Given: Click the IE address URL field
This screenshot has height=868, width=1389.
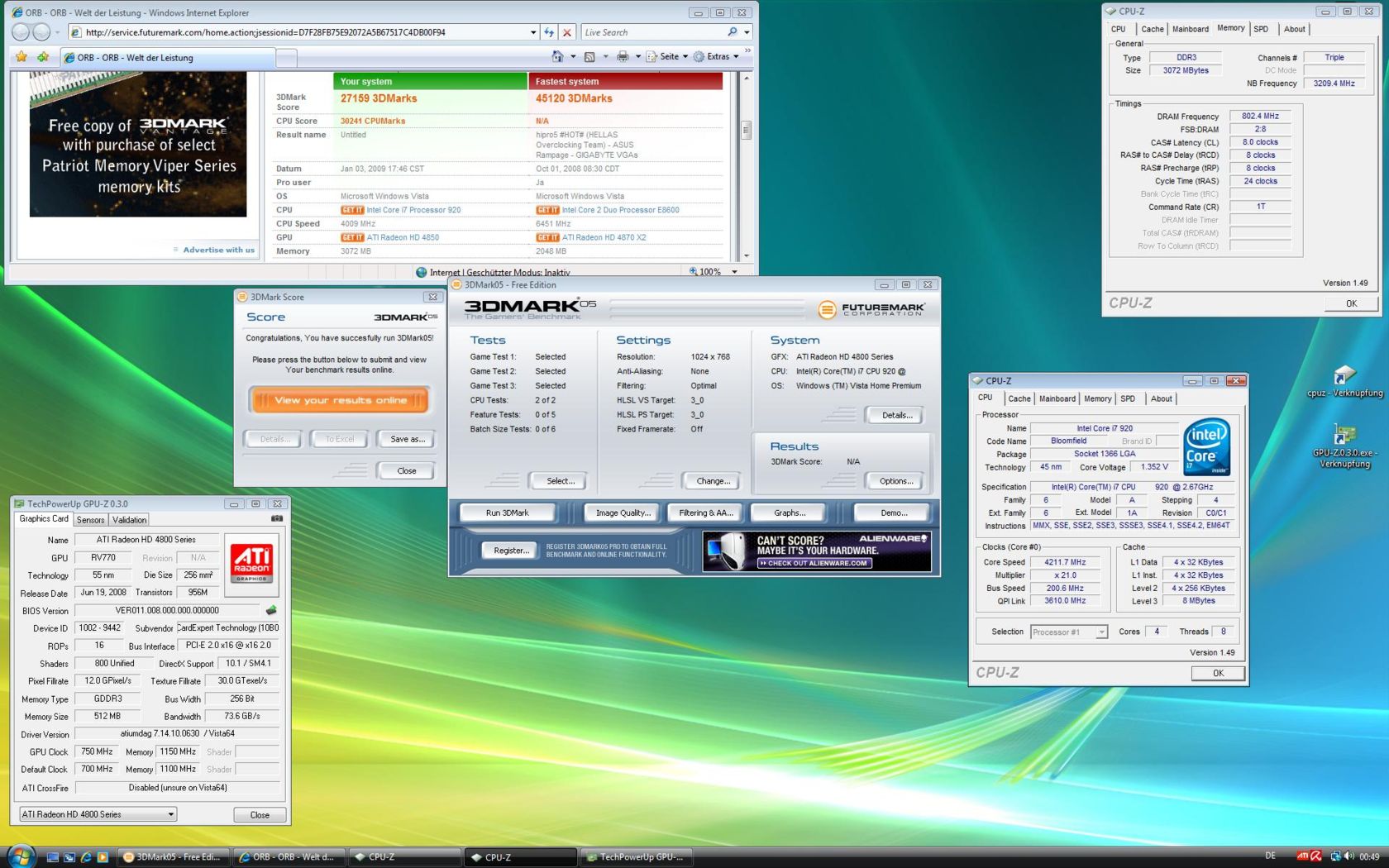Looking at the screenshot, I should (303, 32).
